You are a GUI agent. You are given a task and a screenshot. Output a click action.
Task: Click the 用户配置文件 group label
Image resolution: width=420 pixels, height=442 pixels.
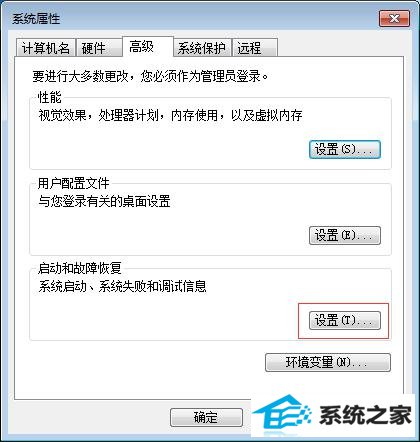74,183
